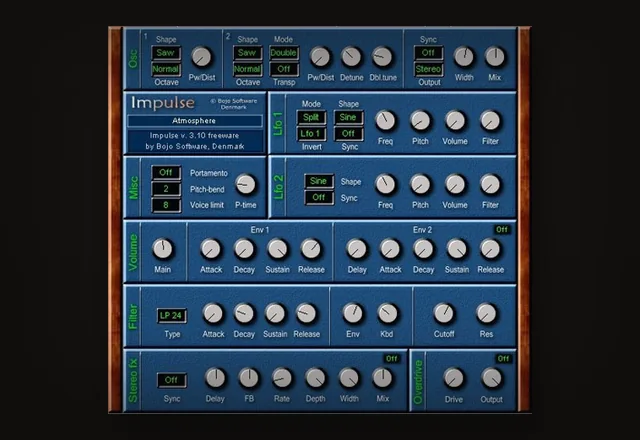Screen dimensions: 640x440
Task: Click the Filter Attack knob
Action: (213, 313)
